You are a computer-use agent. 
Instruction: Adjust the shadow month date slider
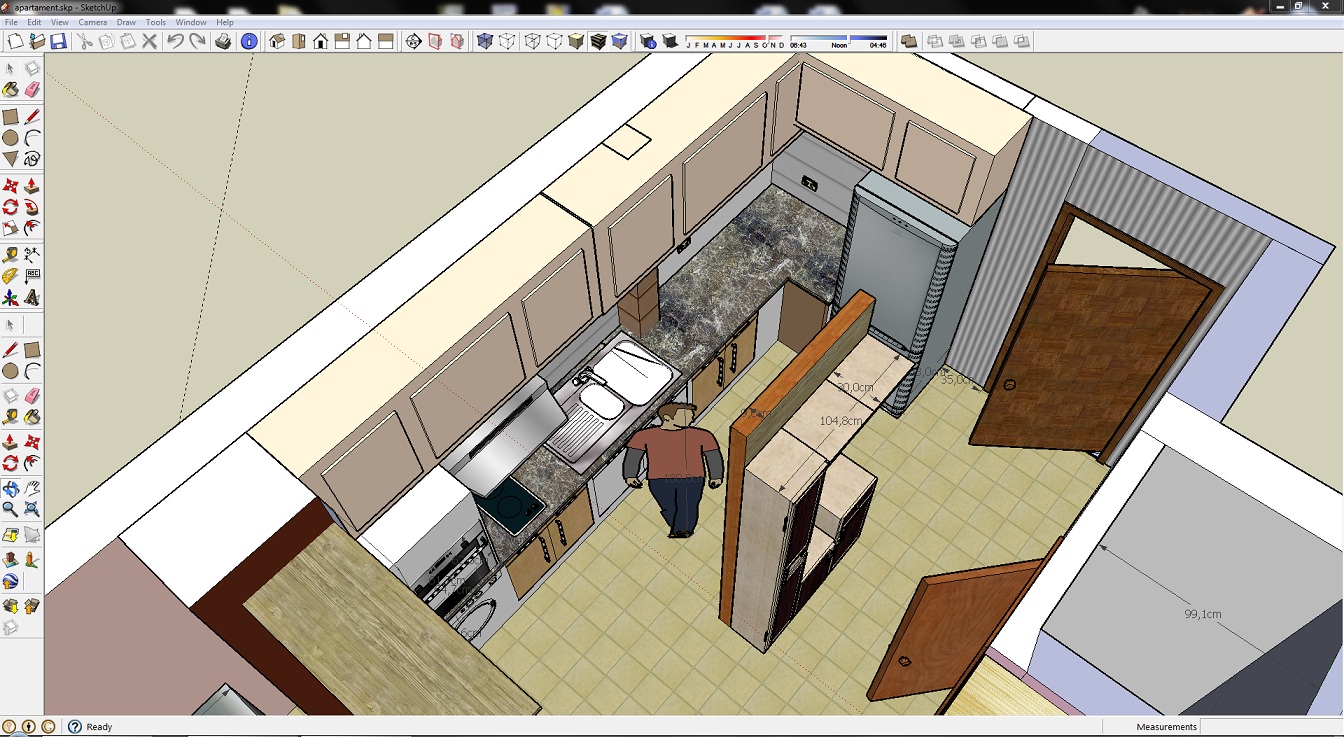(x=735, y=38)
